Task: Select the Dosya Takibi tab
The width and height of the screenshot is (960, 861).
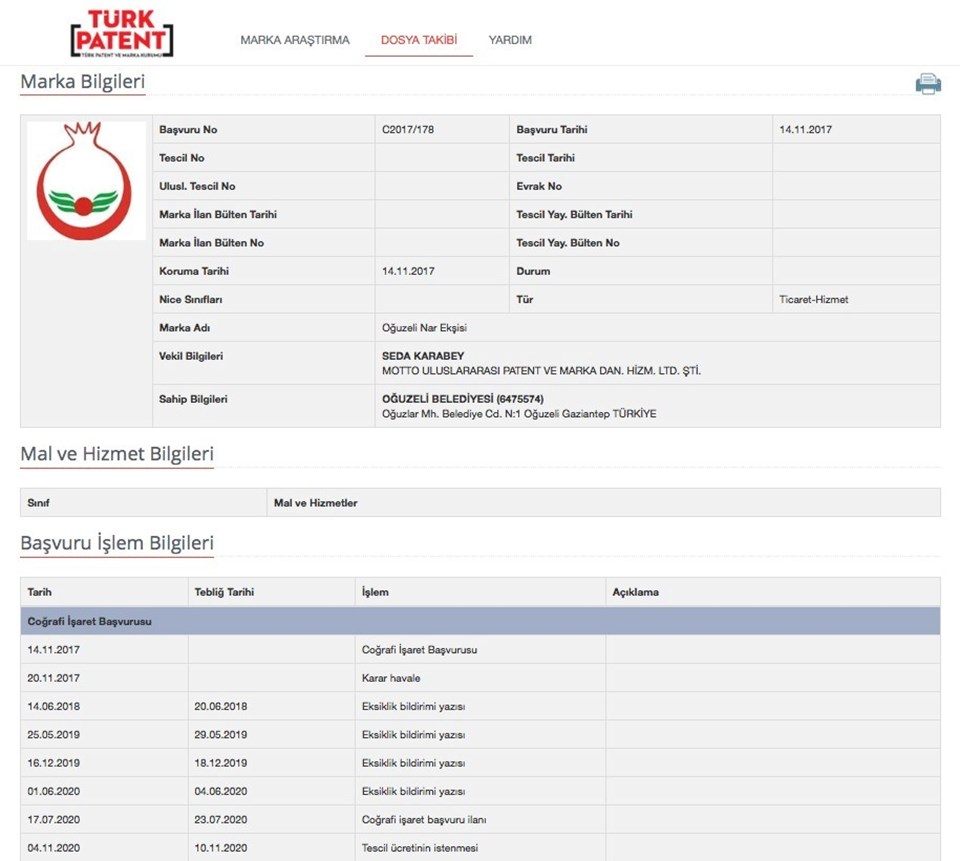Action: tap(419, 40)
